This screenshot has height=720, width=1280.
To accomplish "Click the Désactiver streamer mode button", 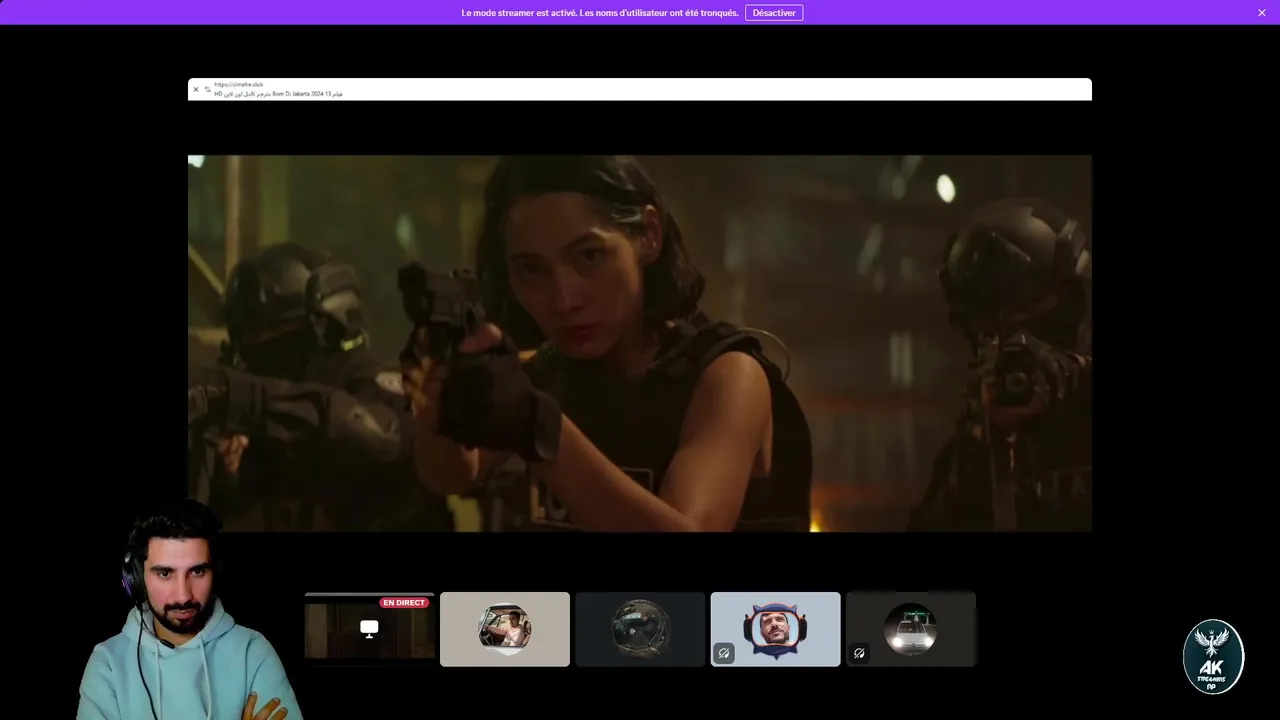I will point(774,13).
